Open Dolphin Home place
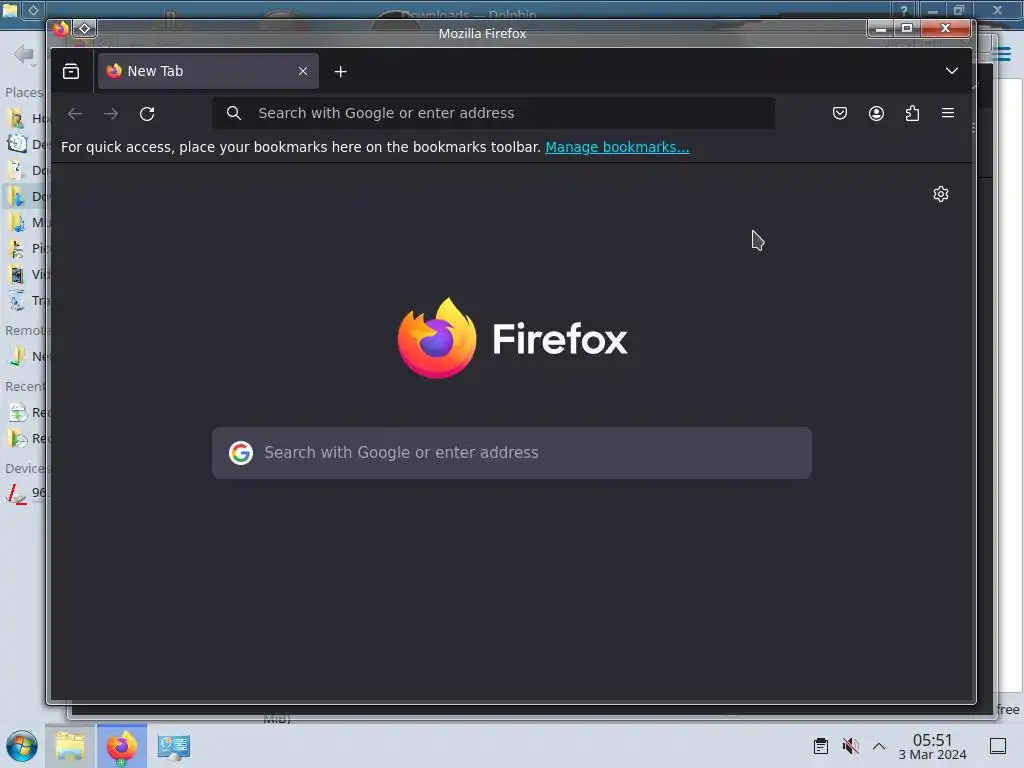Image resolution: width=1024 pixels, height=768 pixels. (x=26, y=118)
